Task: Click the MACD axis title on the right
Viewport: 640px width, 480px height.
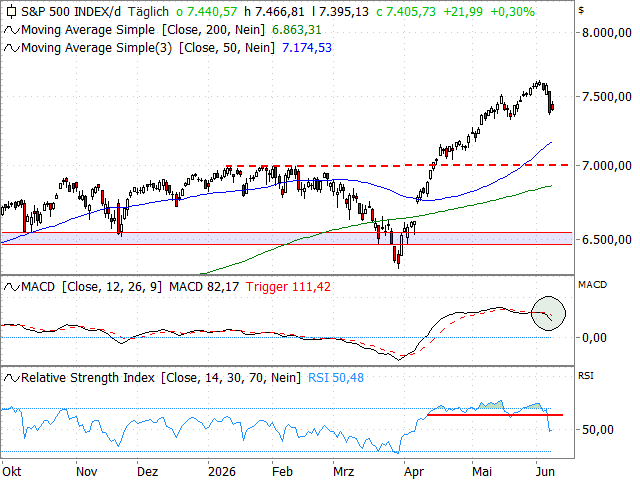Action: [x=592, y=285]
